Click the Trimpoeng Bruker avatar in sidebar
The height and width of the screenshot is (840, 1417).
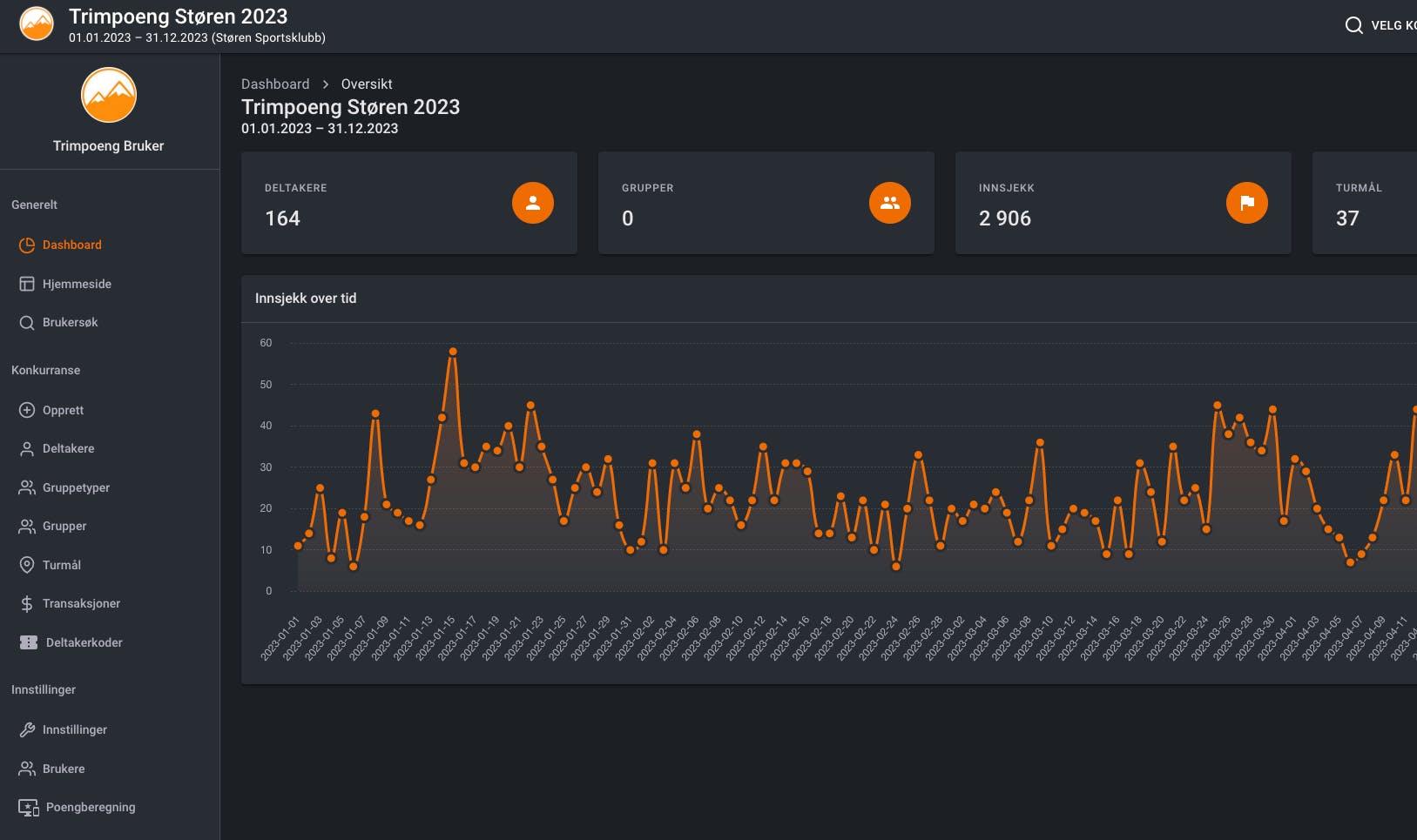[109, 96]
